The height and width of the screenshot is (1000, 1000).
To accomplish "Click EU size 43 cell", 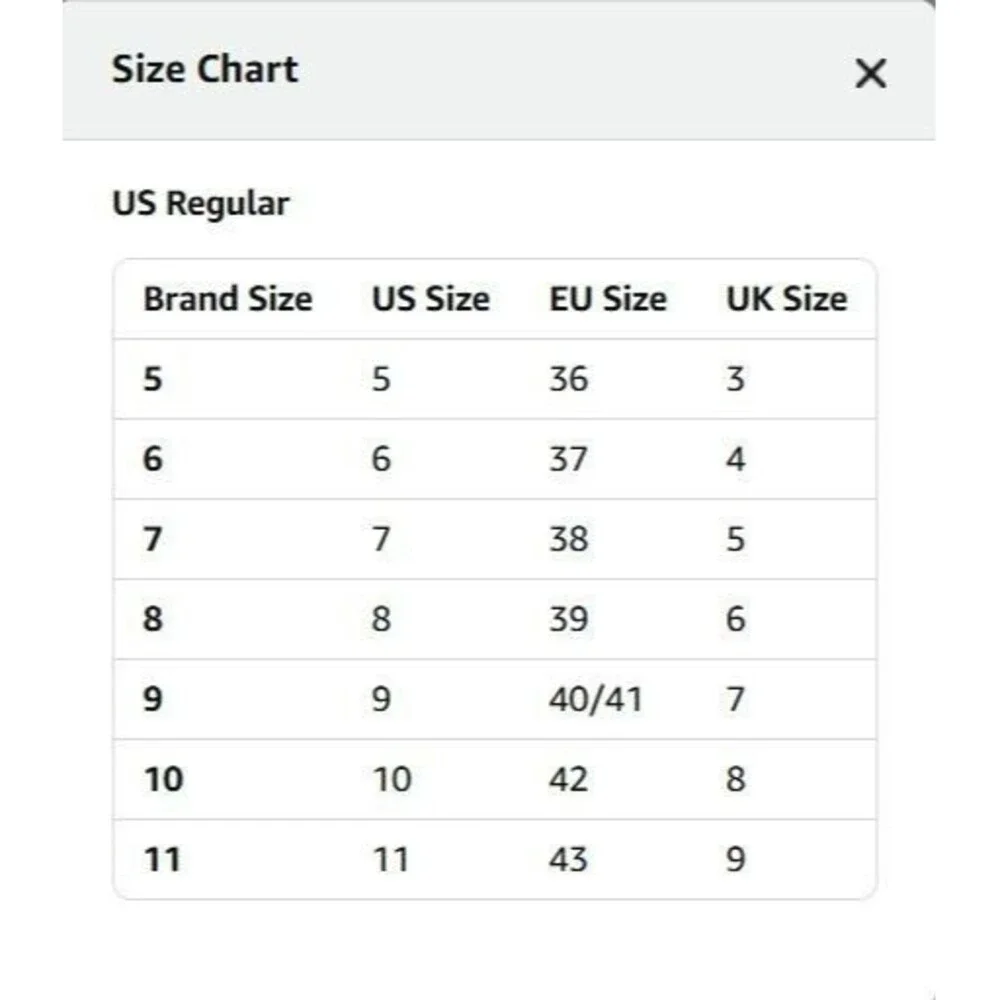I will (568, 859).
